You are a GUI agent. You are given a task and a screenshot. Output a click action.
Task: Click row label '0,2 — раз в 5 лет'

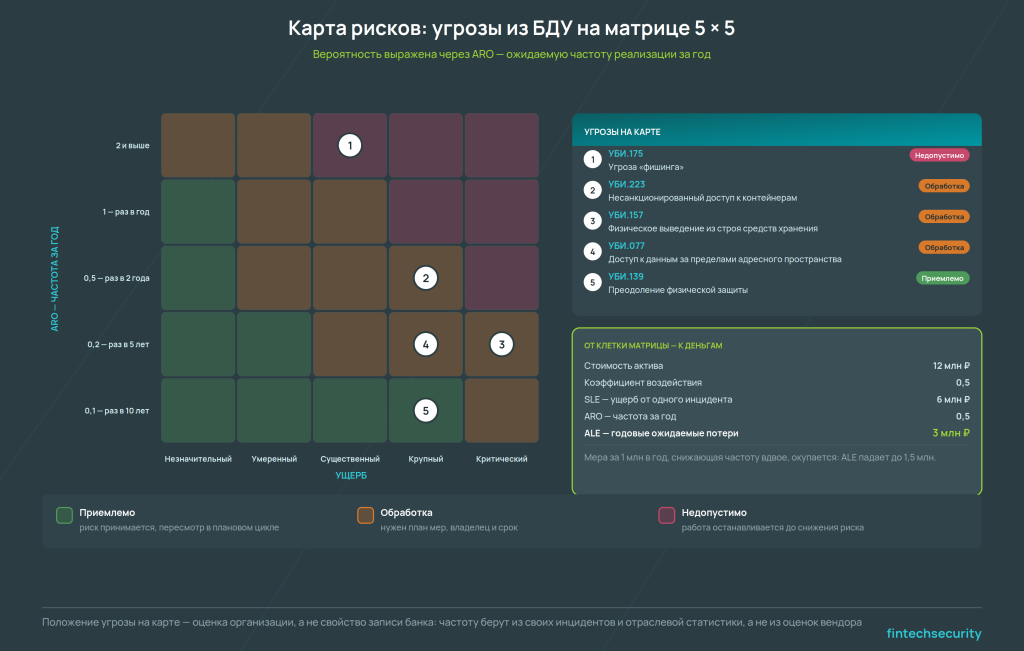(x=118, y=344)
